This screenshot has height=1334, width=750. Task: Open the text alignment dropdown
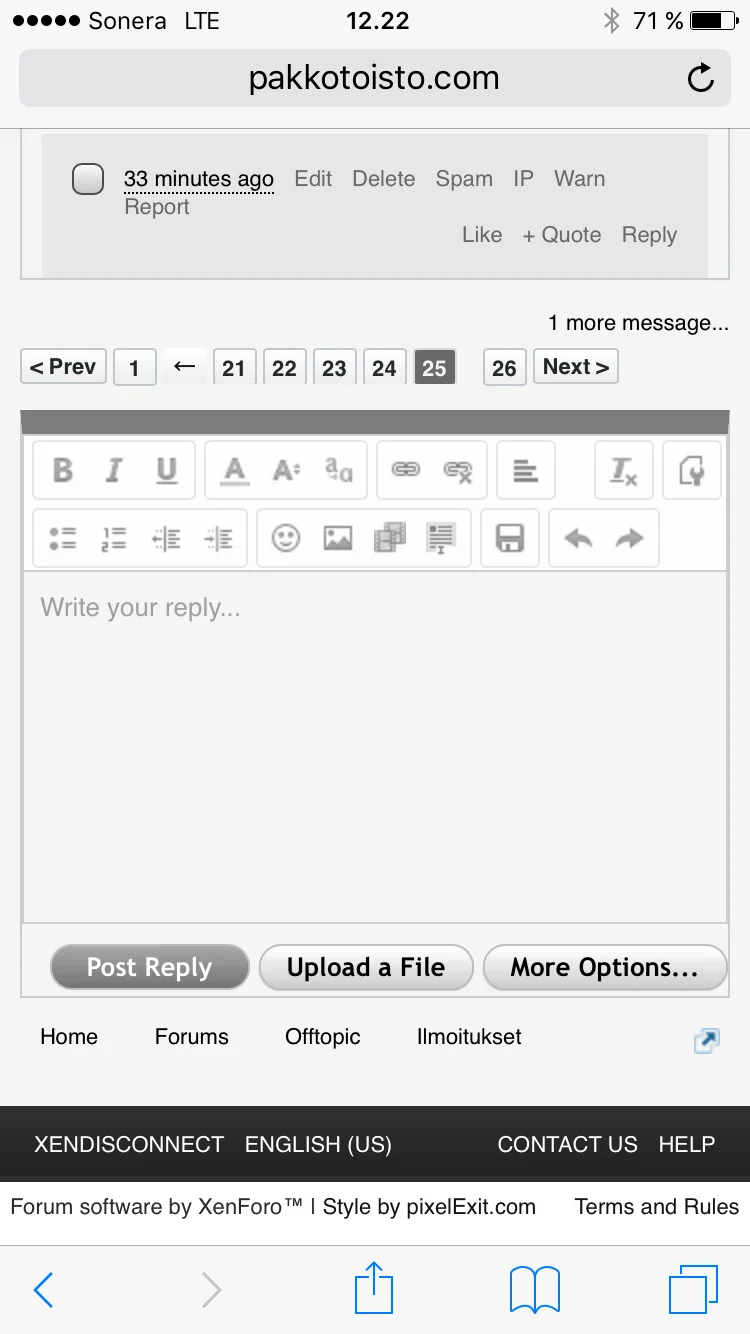(x=526, y=470)
